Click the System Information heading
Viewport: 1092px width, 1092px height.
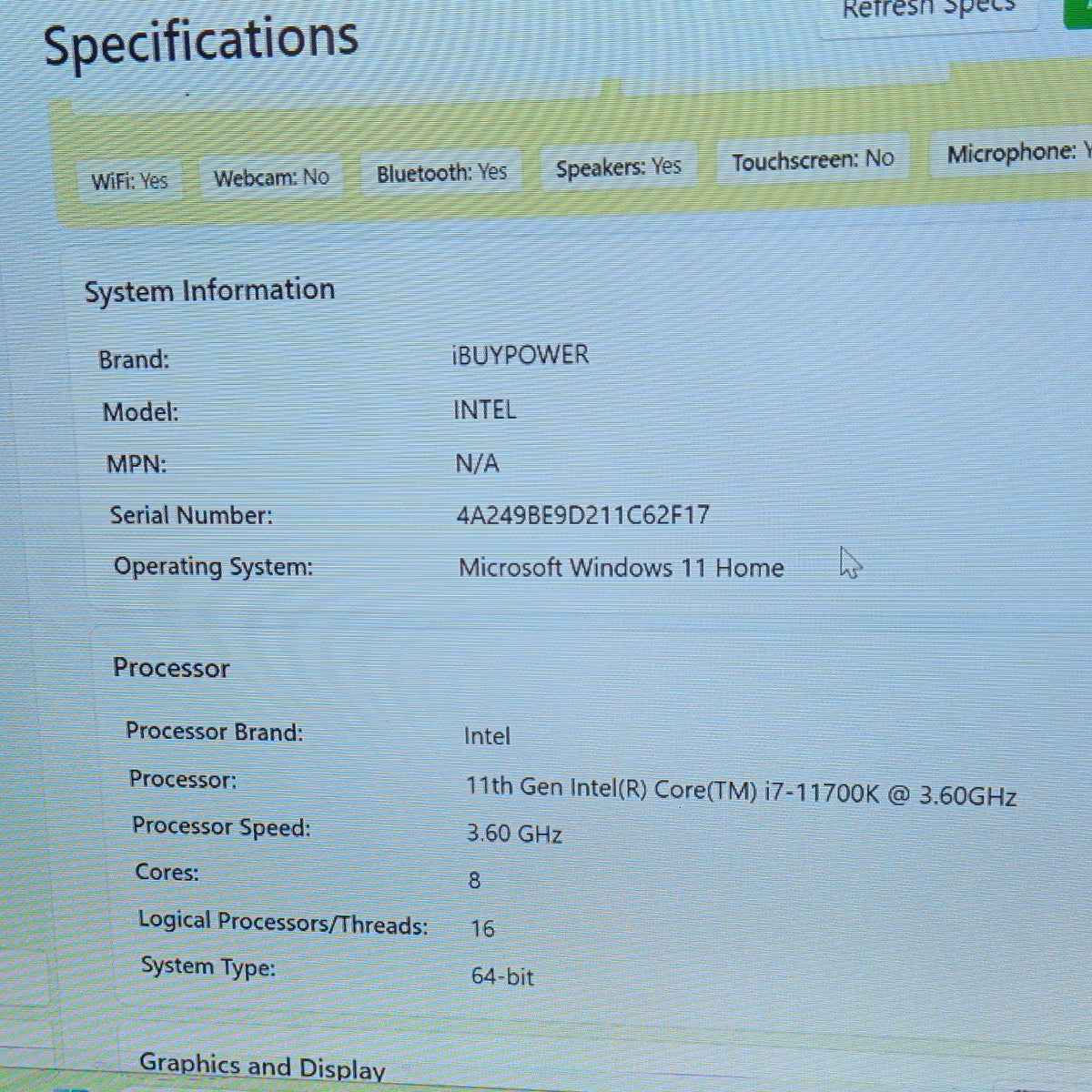click(x=210, y=291)
